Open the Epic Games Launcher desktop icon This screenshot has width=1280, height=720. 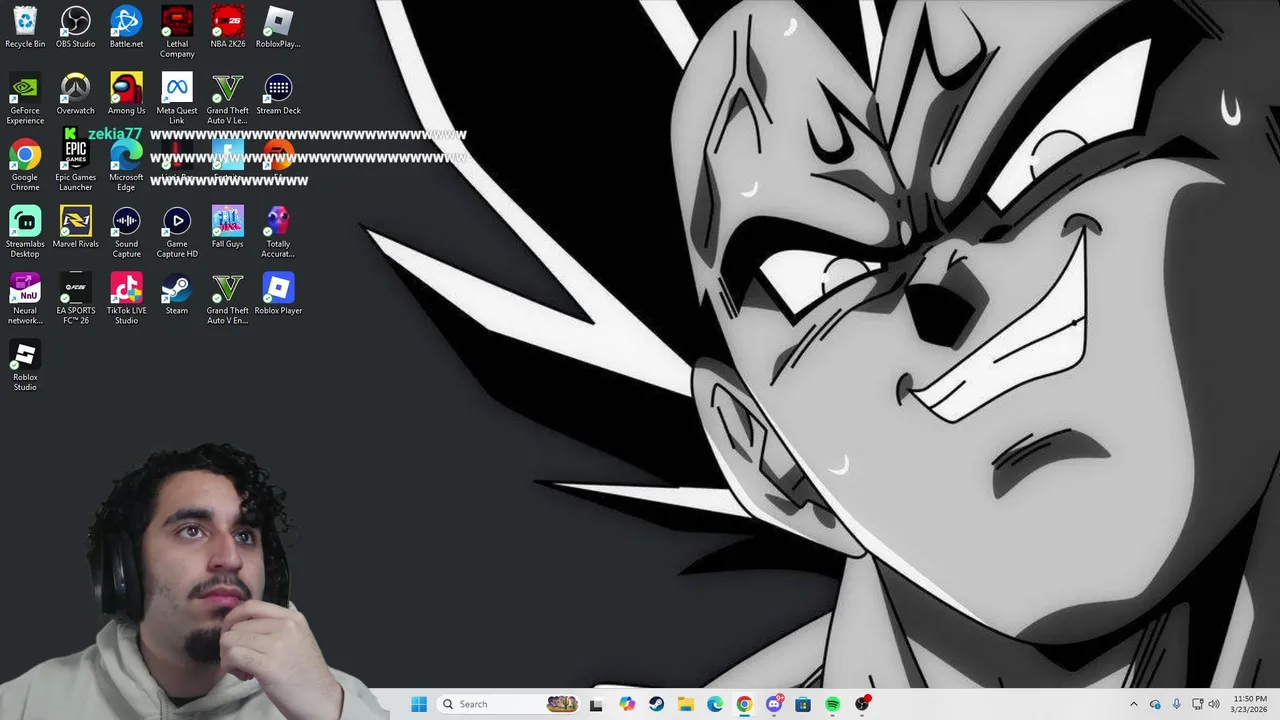click(x=76, y=166)
